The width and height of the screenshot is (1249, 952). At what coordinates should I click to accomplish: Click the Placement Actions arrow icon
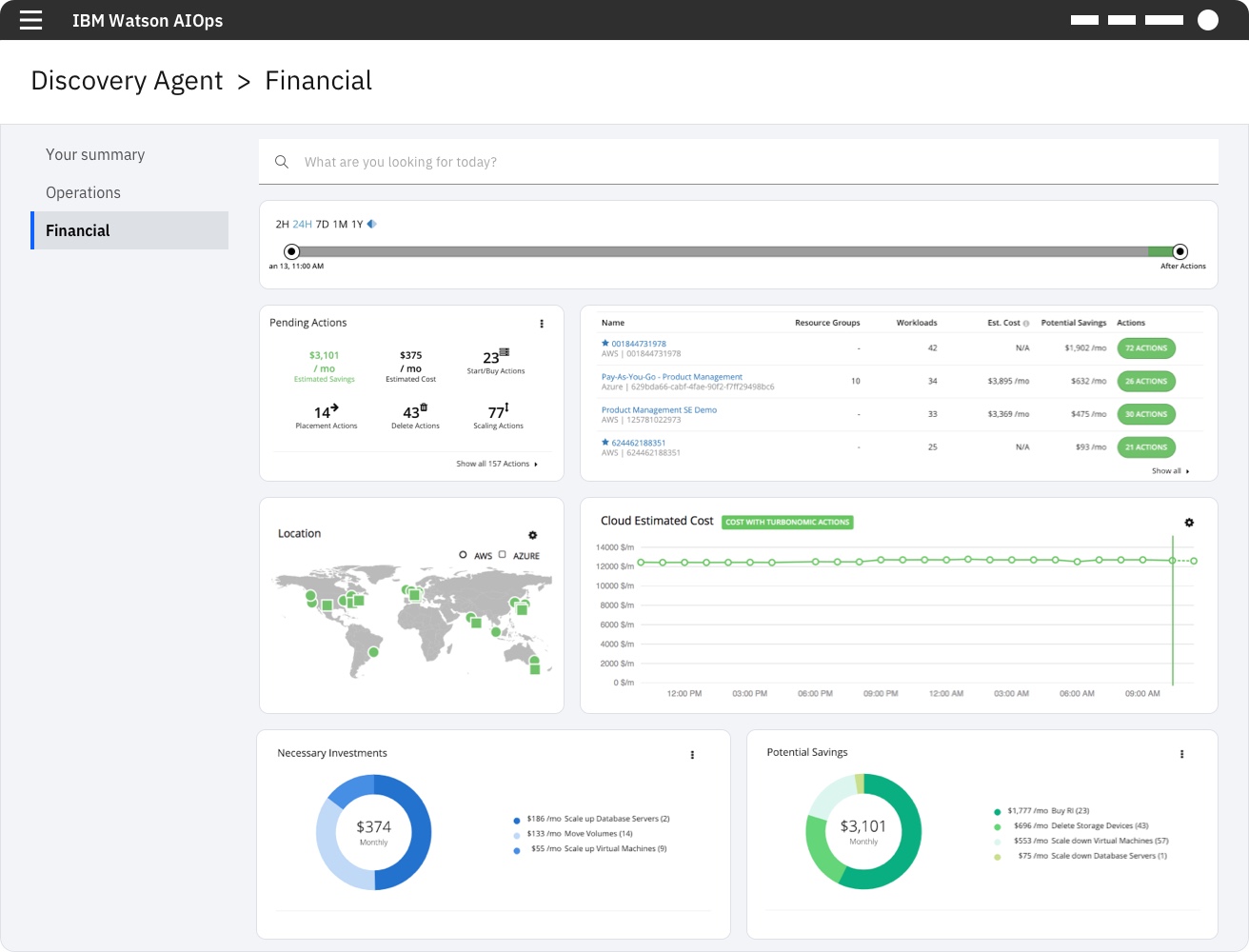tap(334, 408)
